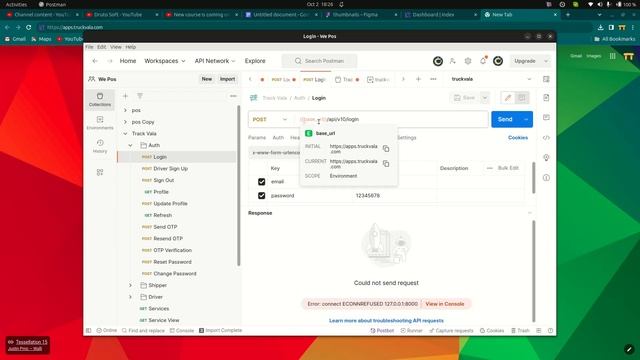This screenshot has width=640, height=360.
Task: Click Bulk Edit
Action: pyautogui.click(x=508, y=168)
